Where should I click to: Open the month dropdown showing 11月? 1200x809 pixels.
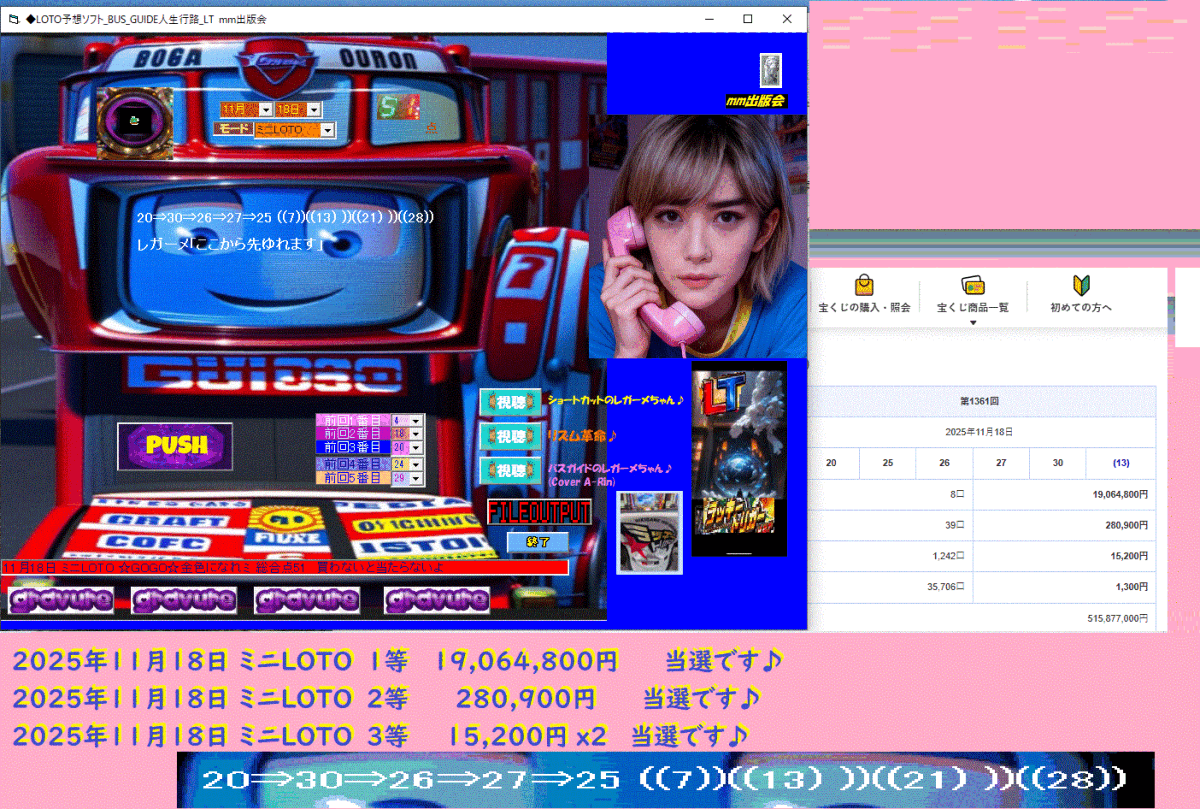click(266, 109)
